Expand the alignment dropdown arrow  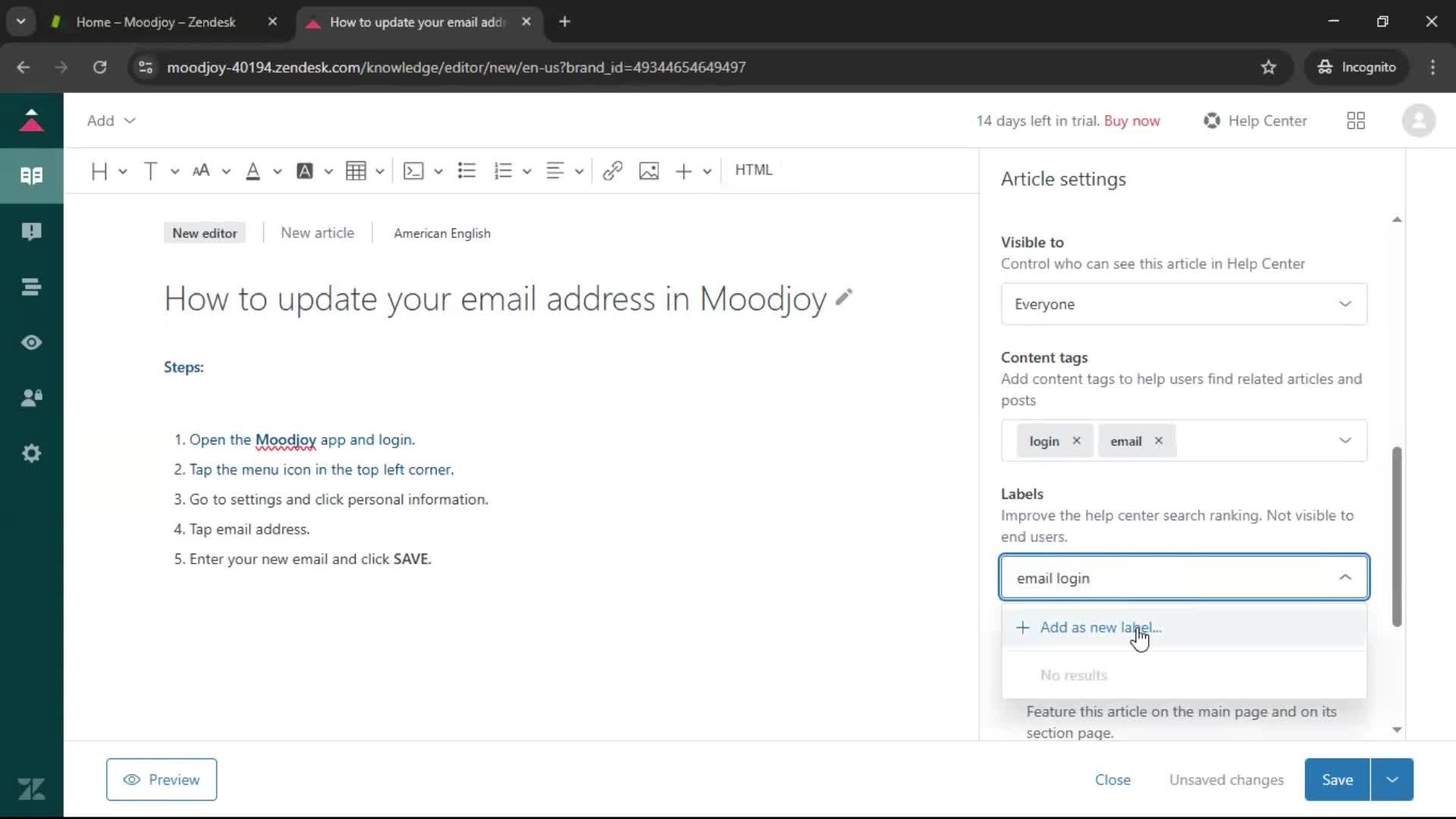point(579,171)
